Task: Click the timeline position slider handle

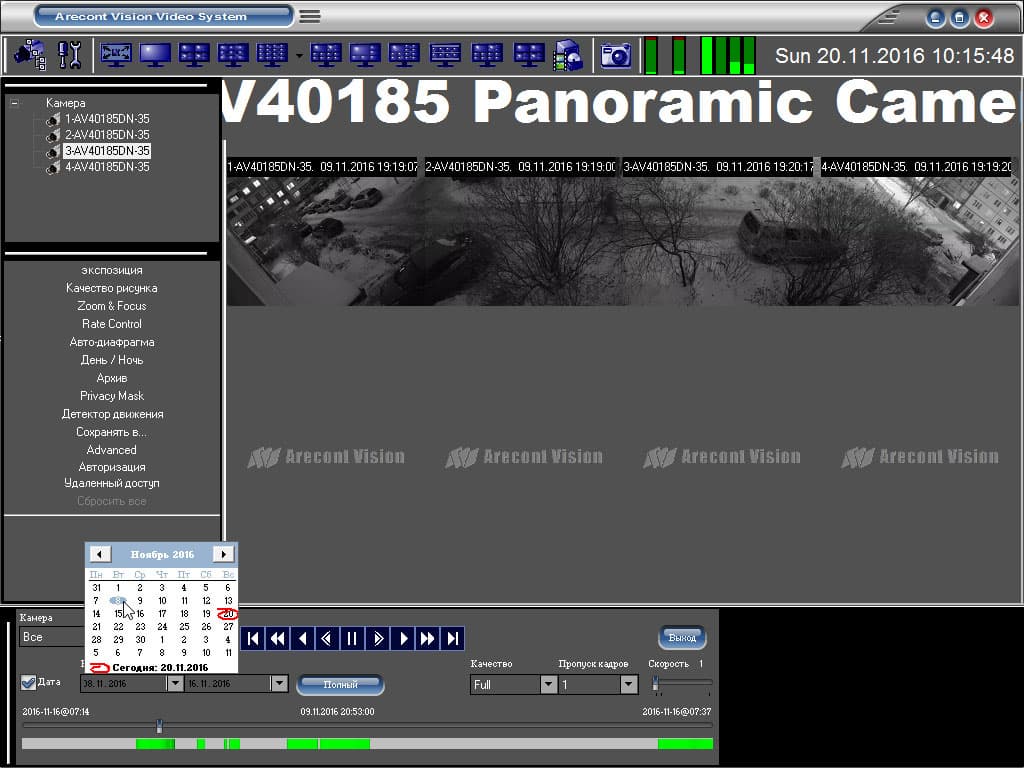Action: tap(159, 726)
